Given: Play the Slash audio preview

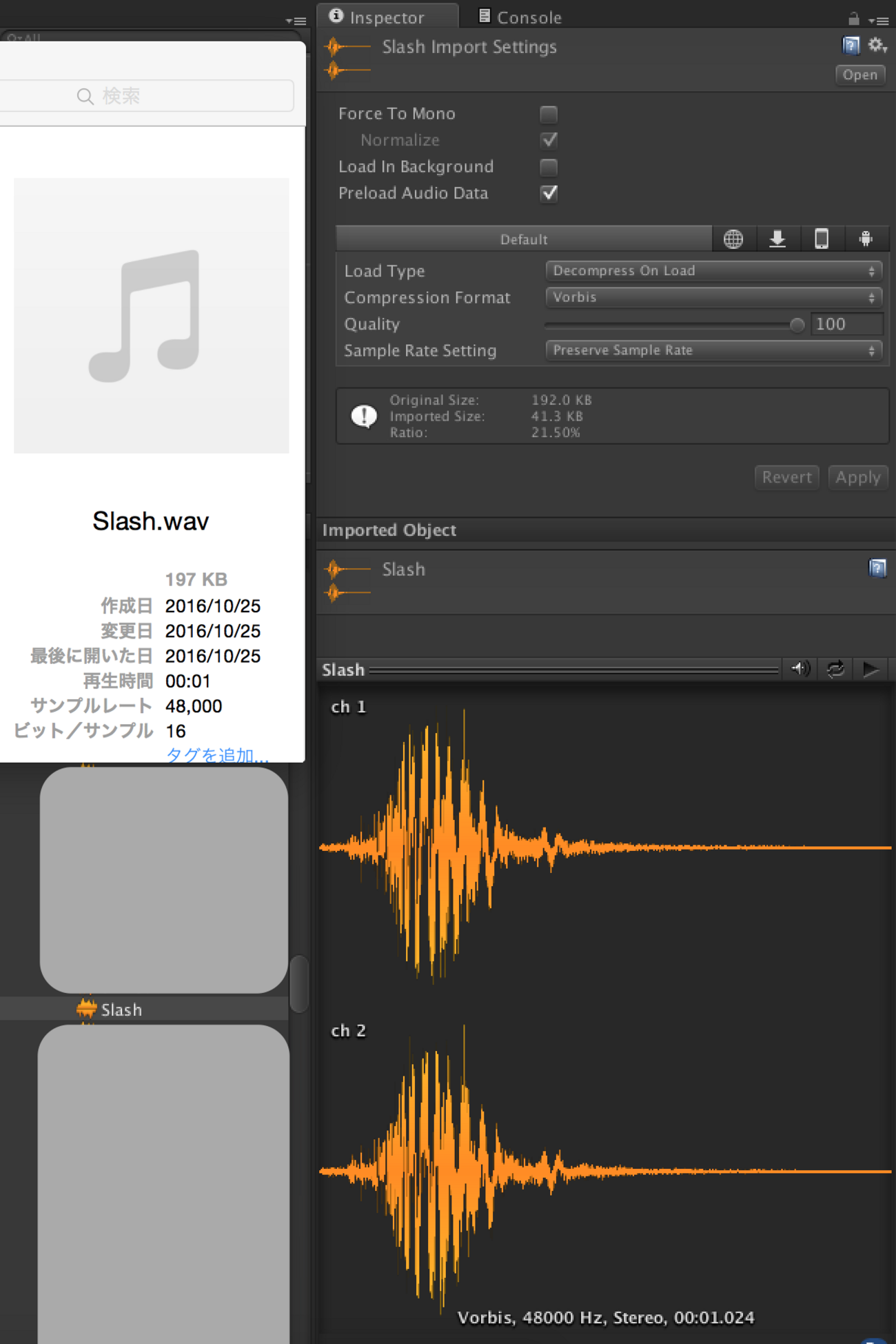Looking at the screenshot, I should 870,669.
